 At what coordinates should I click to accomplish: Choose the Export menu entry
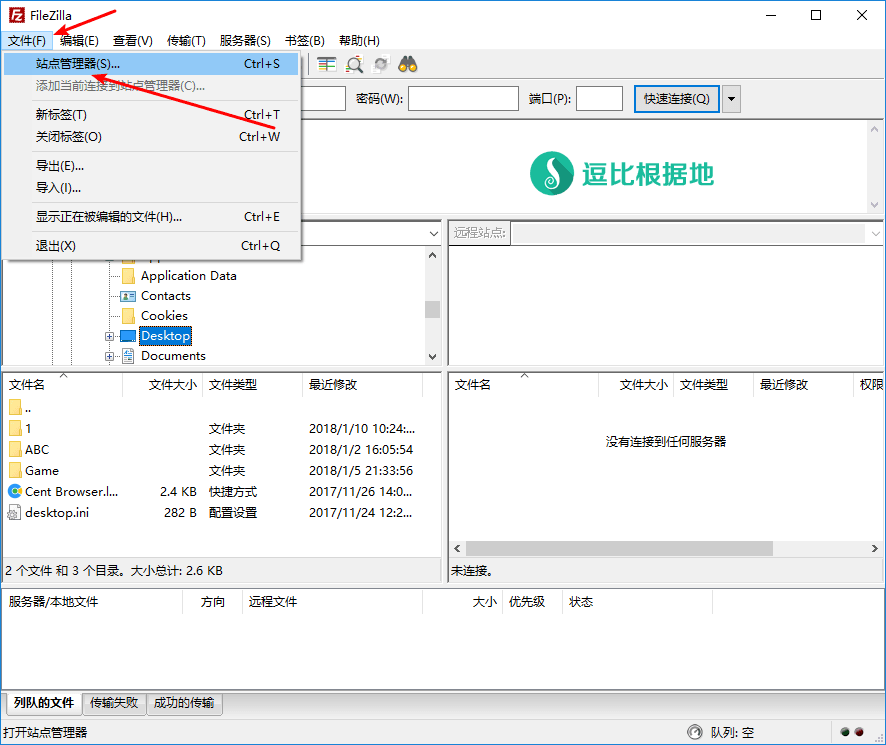point(60,166)
